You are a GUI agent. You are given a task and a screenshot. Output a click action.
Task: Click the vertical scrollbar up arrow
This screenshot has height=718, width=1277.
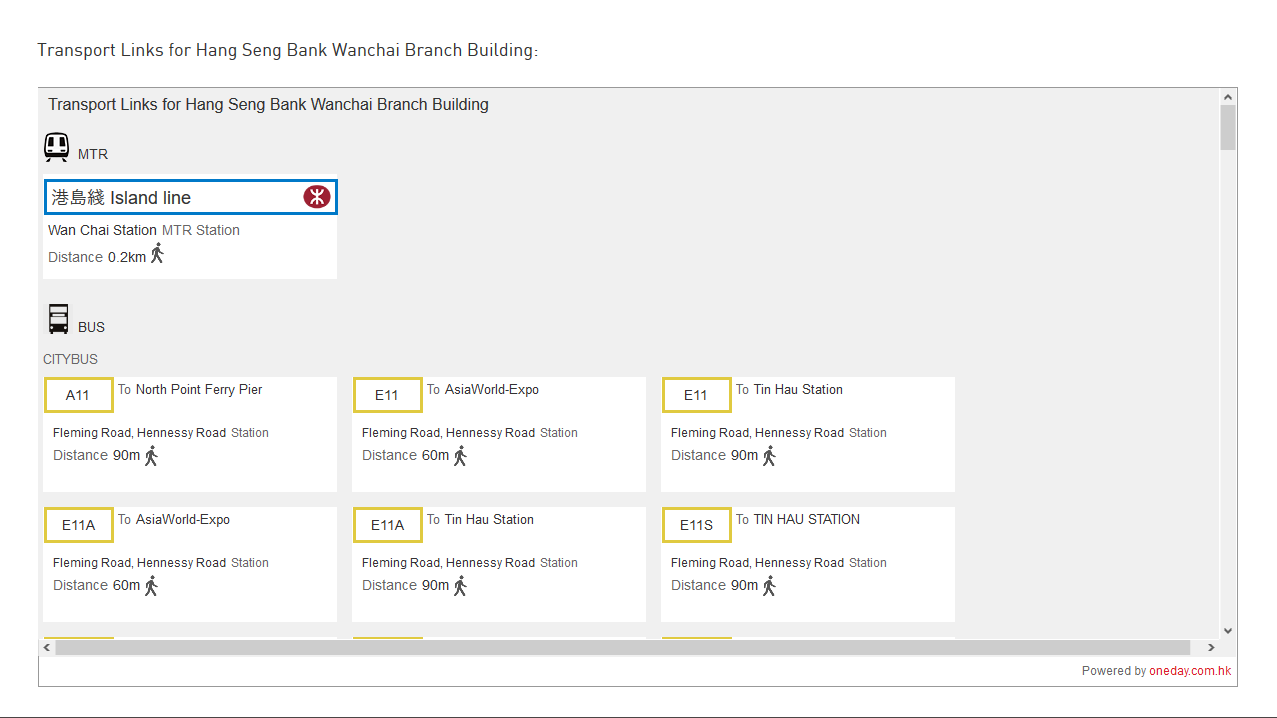[1228, 97]
